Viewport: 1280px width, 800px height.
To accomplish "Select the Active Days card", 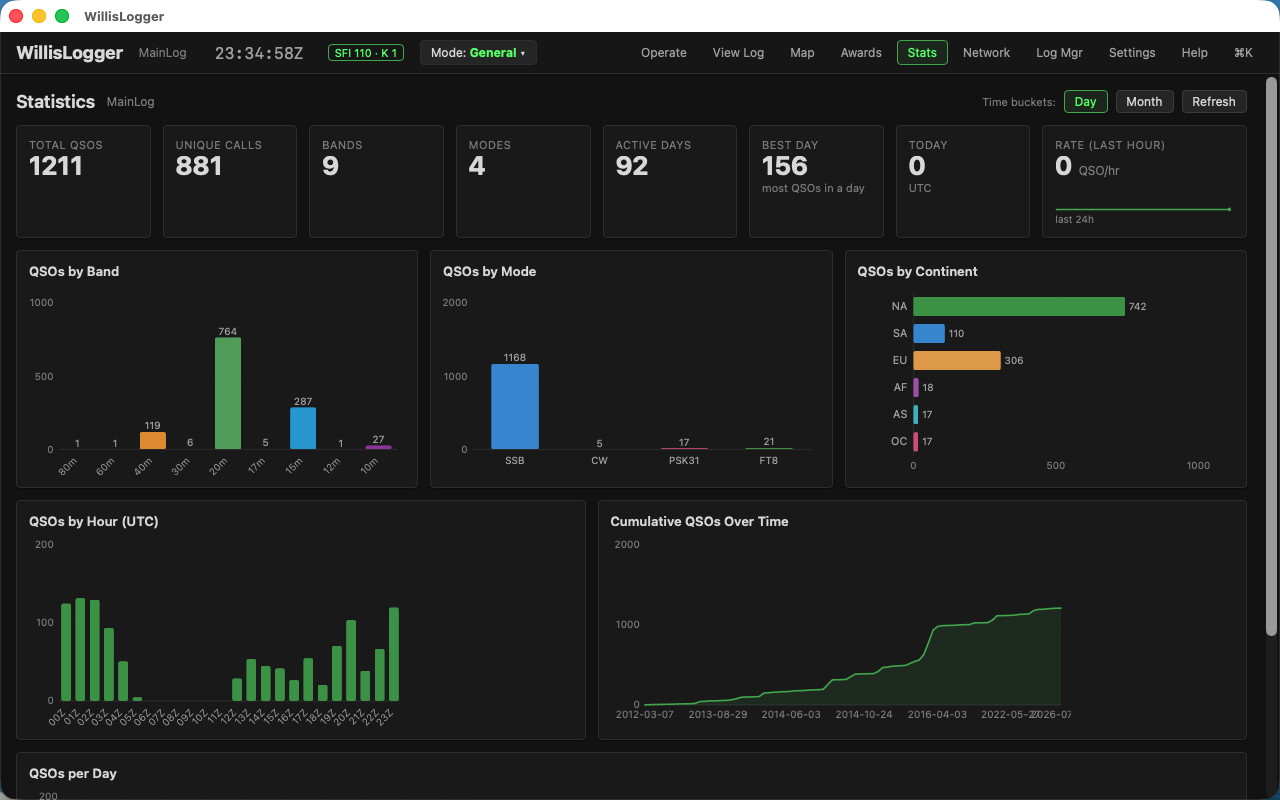I will [670, 181].
